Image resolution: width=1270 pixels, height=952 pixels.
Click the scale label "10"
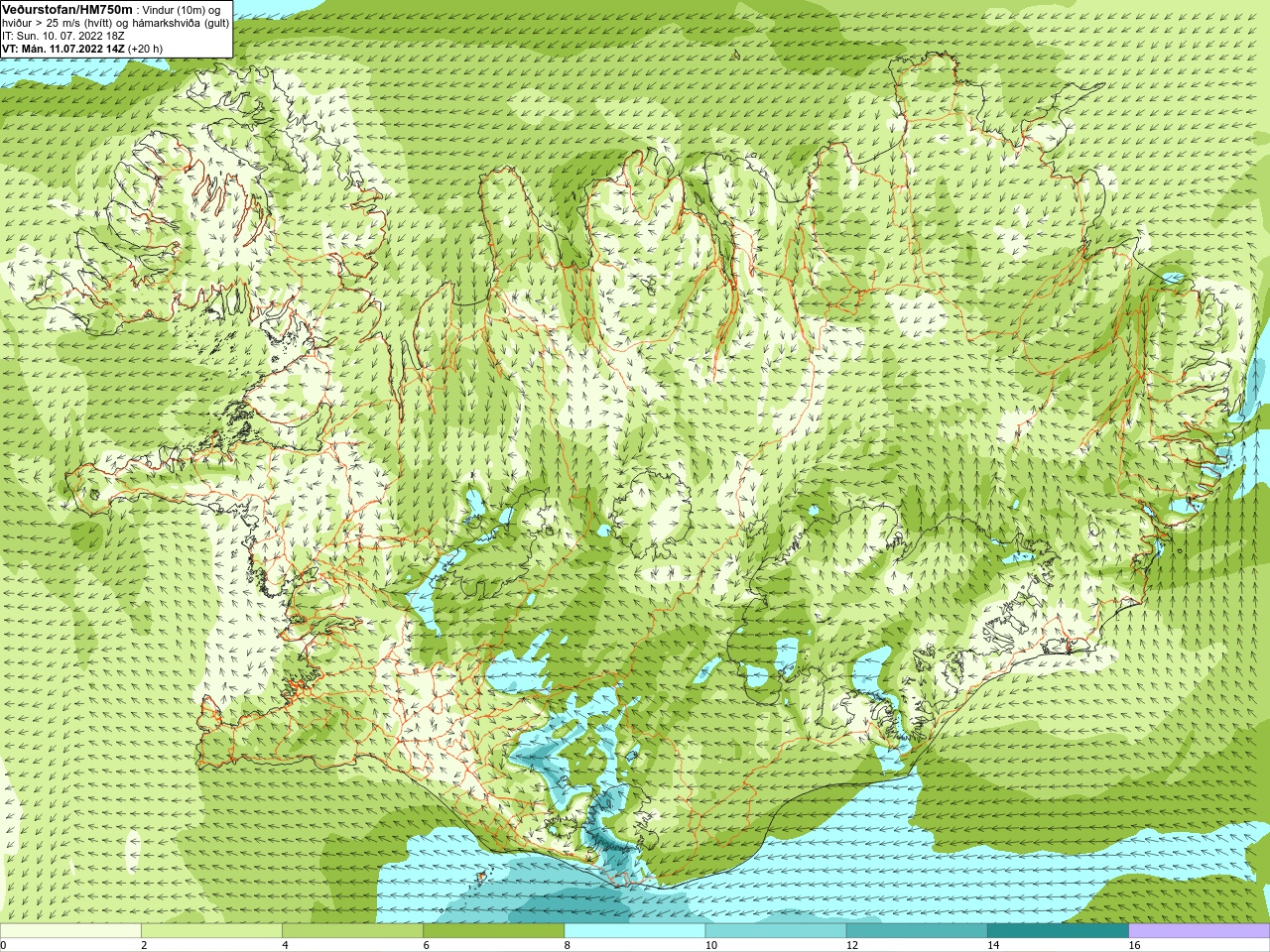click(710, 945)
